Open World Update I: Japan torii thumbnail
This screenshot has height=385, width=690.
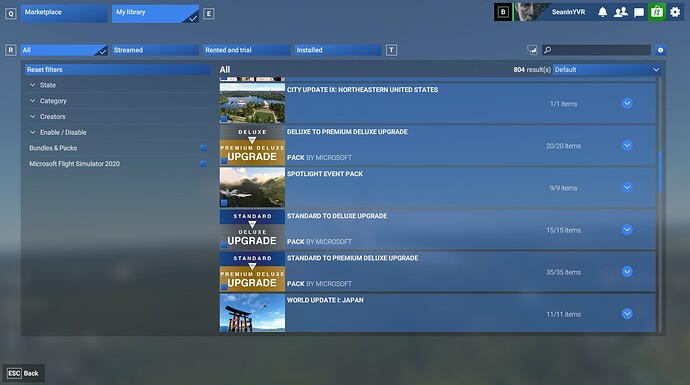click(252, 313)
